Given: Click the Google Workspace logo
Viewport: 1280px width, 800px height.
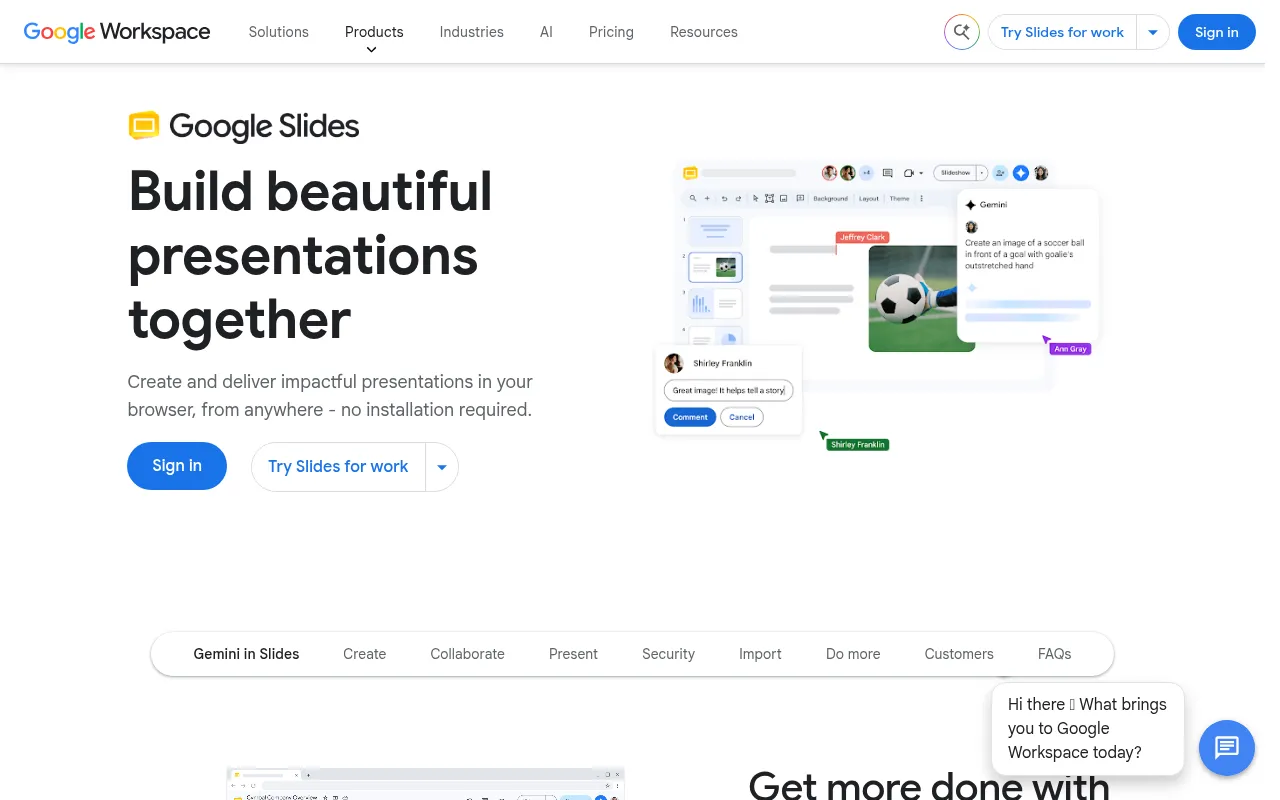Looking at the screenshot, I should pos(117,32).
